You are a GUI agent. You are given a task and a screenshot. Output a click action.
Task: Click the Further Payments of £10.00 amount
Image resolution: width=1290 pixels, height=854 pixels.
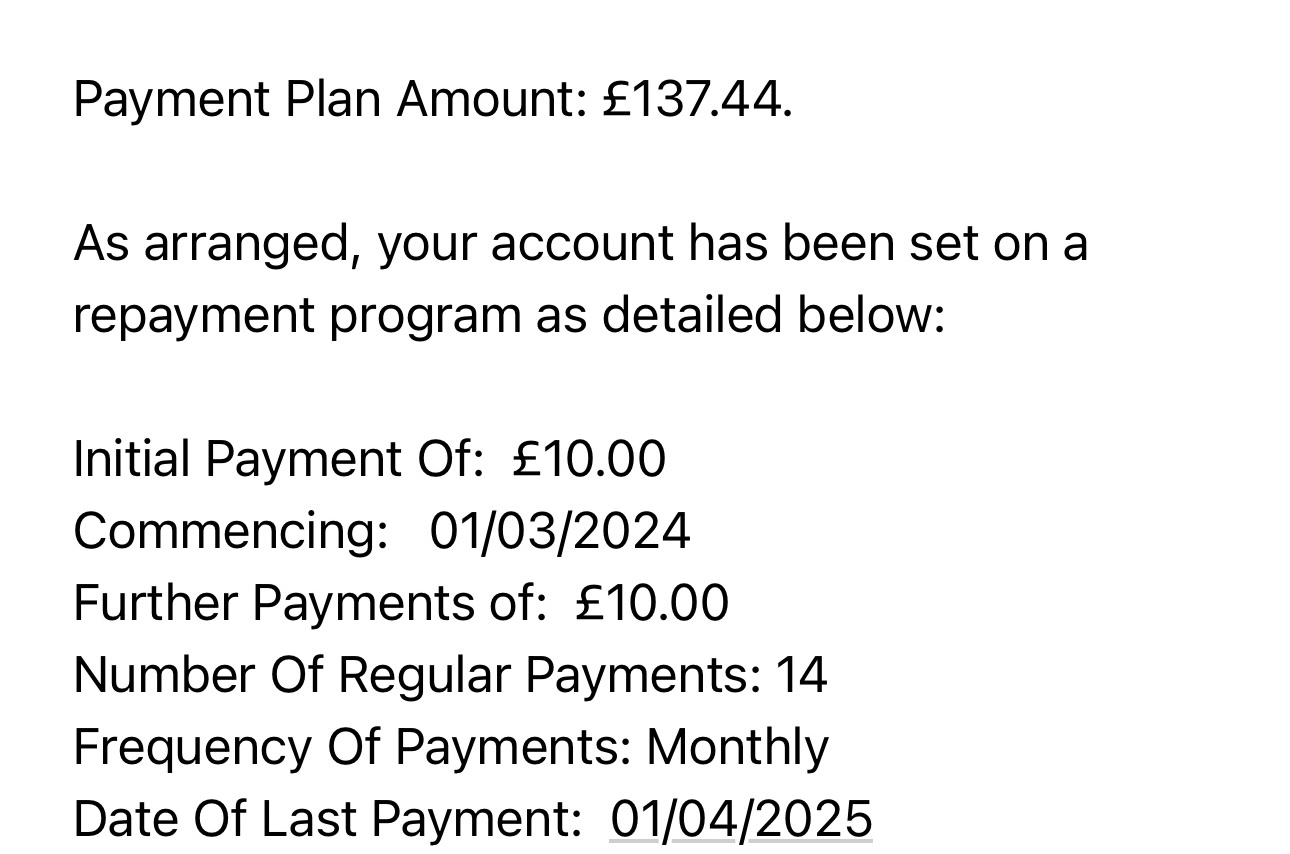pyautogui.click(x=652, y=604)
